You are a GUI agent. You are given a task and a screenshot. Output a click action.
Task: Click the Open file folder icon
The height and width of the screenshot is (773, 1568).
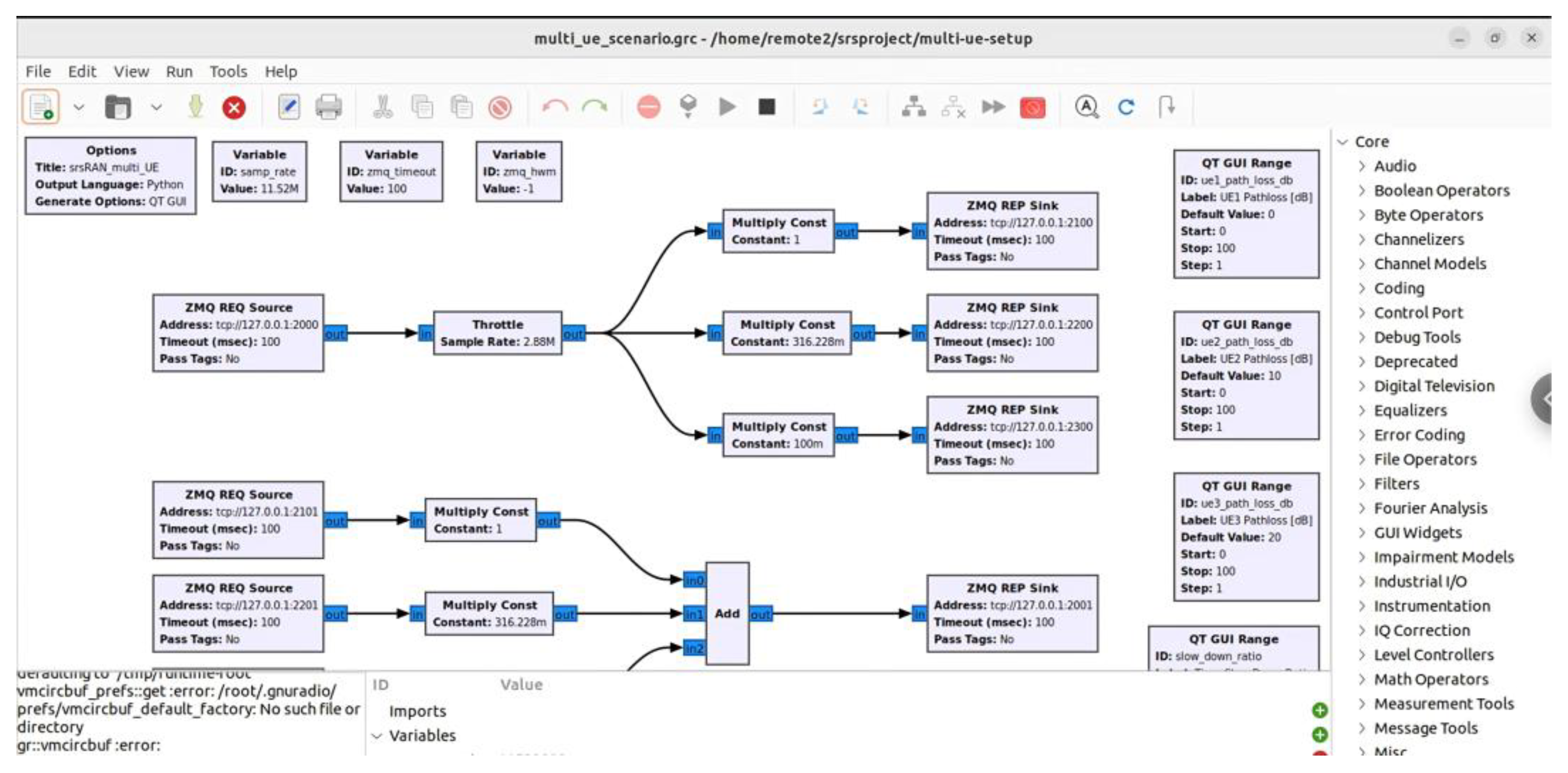[x=117, y=108]
